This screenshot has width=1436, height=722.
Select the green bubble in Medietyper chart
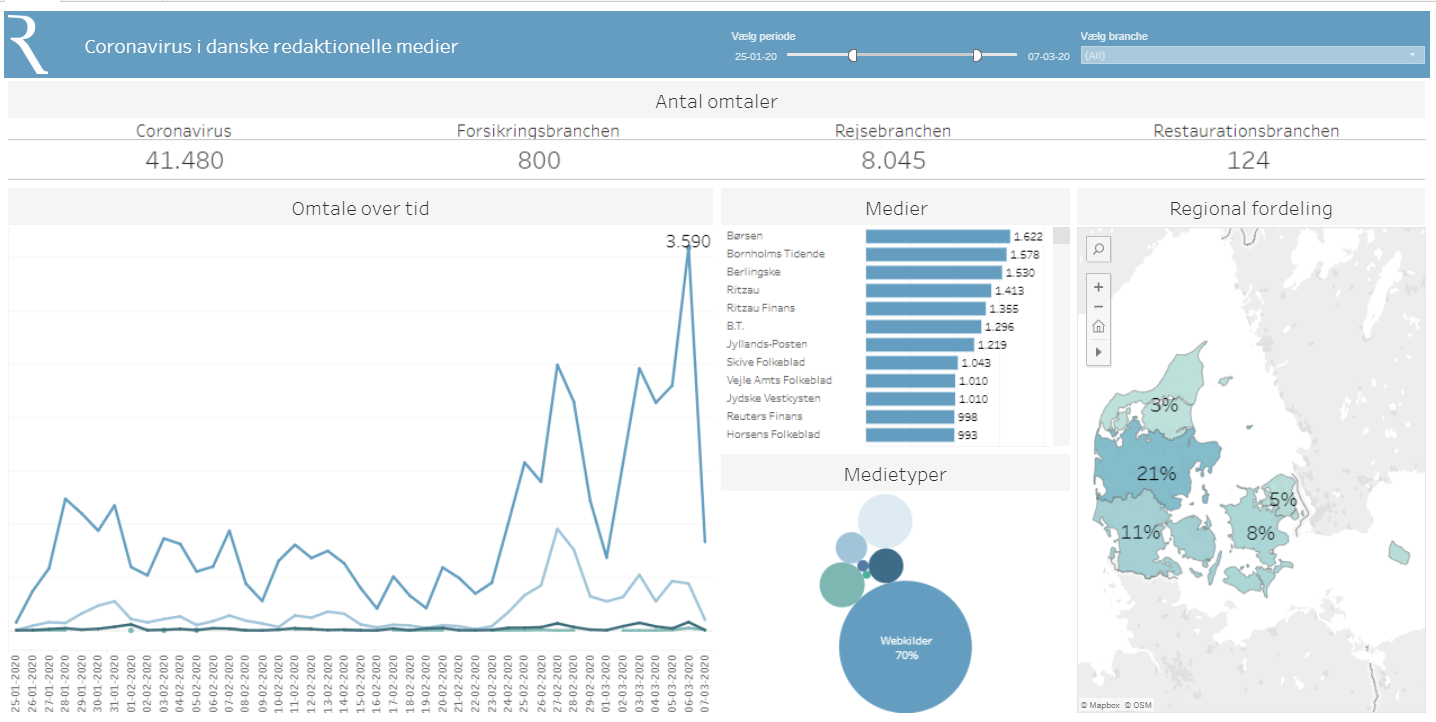[x=841, y=585]
